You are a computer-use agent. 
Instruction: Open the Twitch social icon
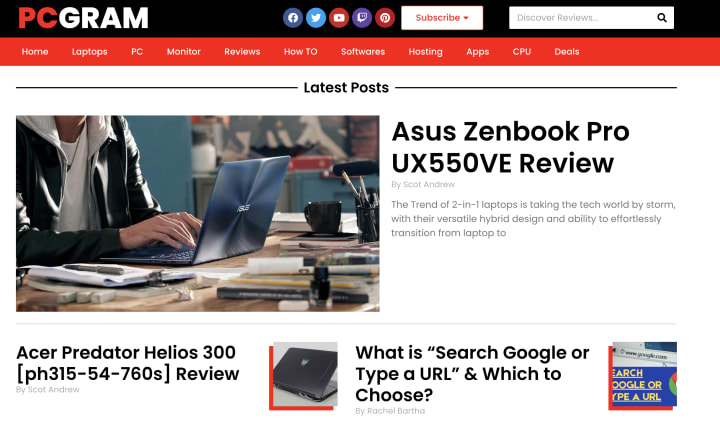pos(362,18)
